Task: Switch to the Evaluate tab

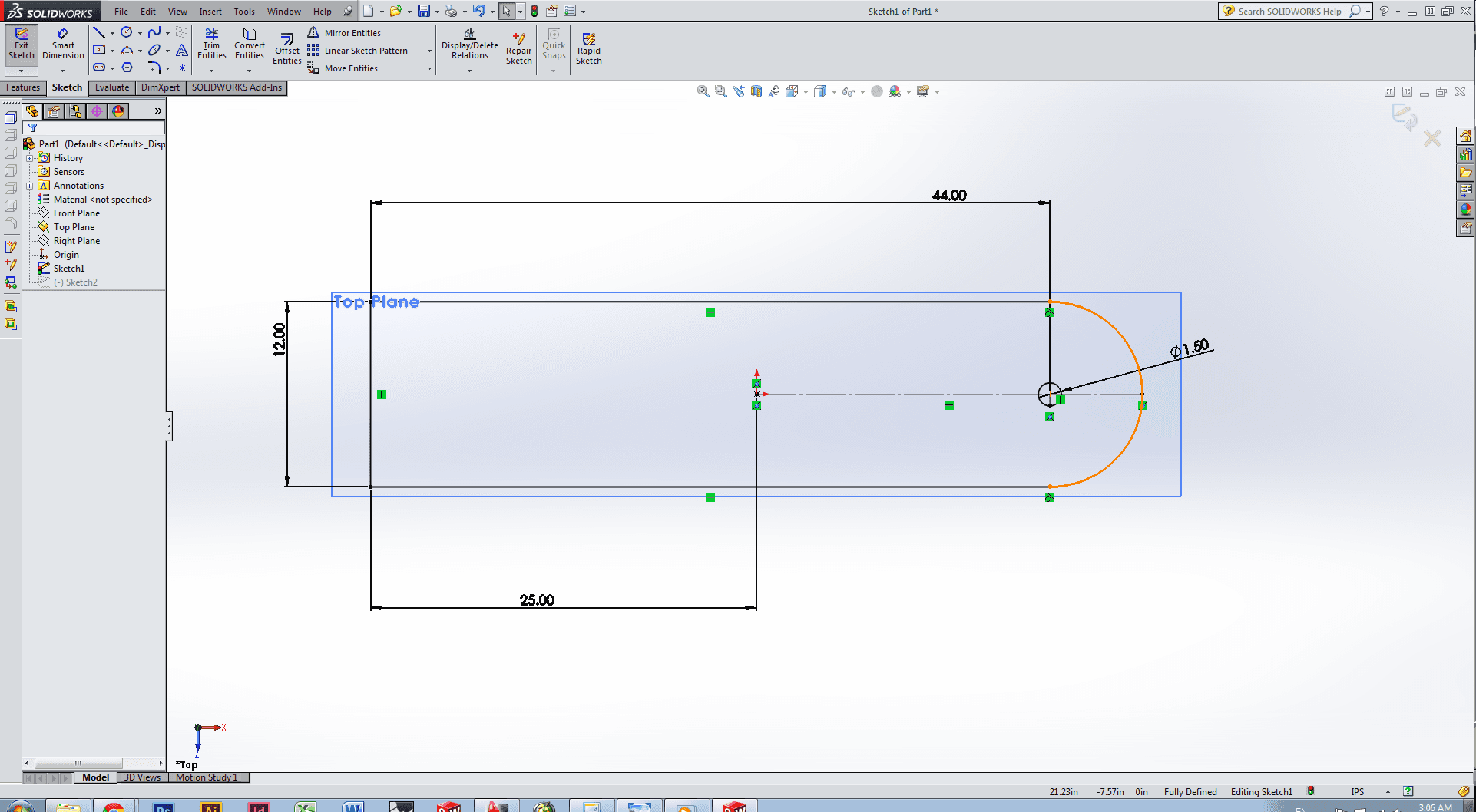Action: point(112,87)
